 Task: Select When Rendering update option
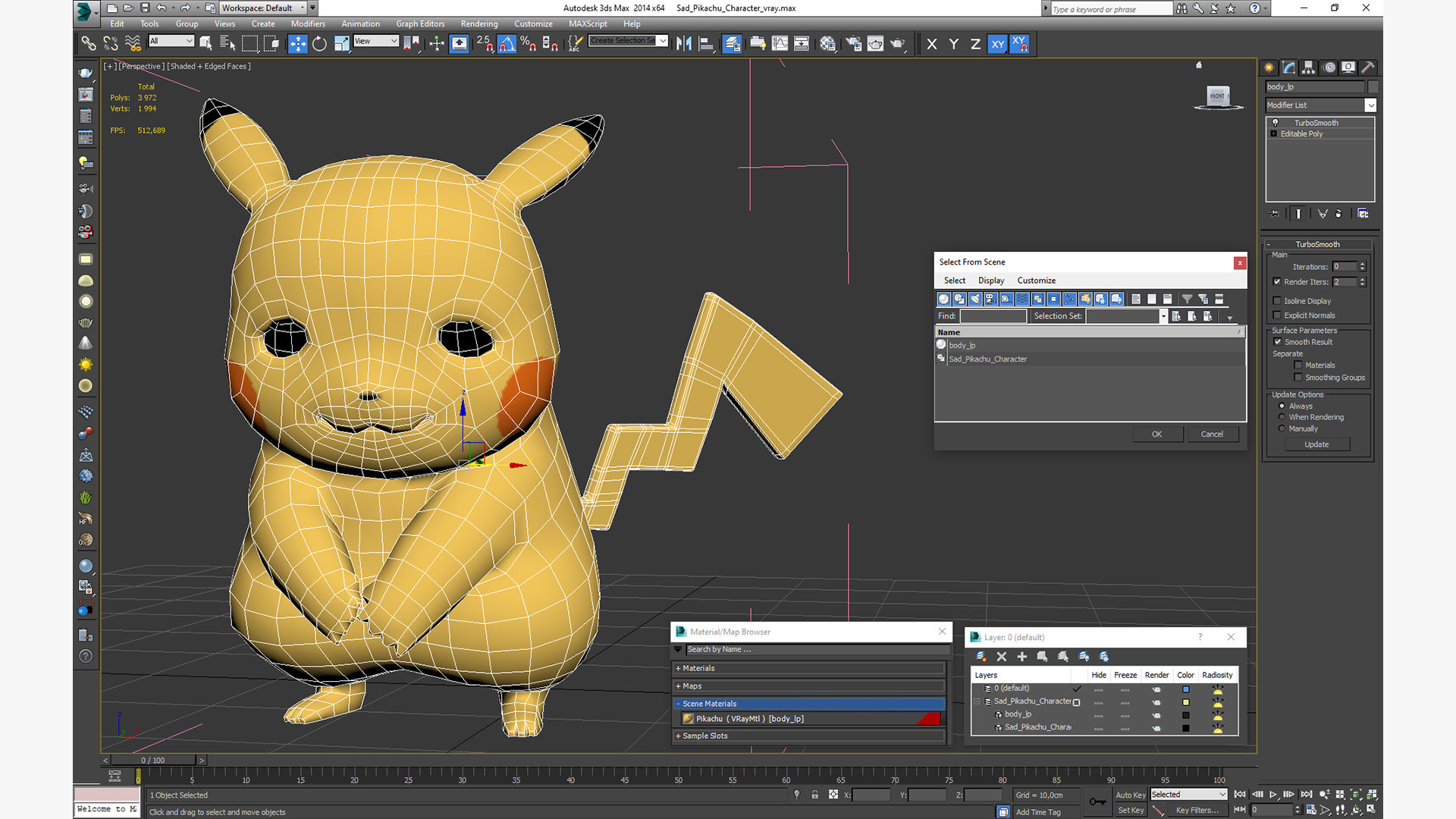click(x=1282, y=417)
